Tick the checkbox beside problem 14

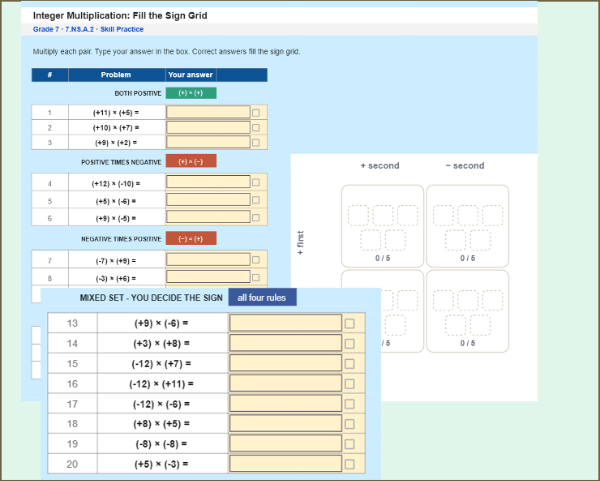(349, 344)
